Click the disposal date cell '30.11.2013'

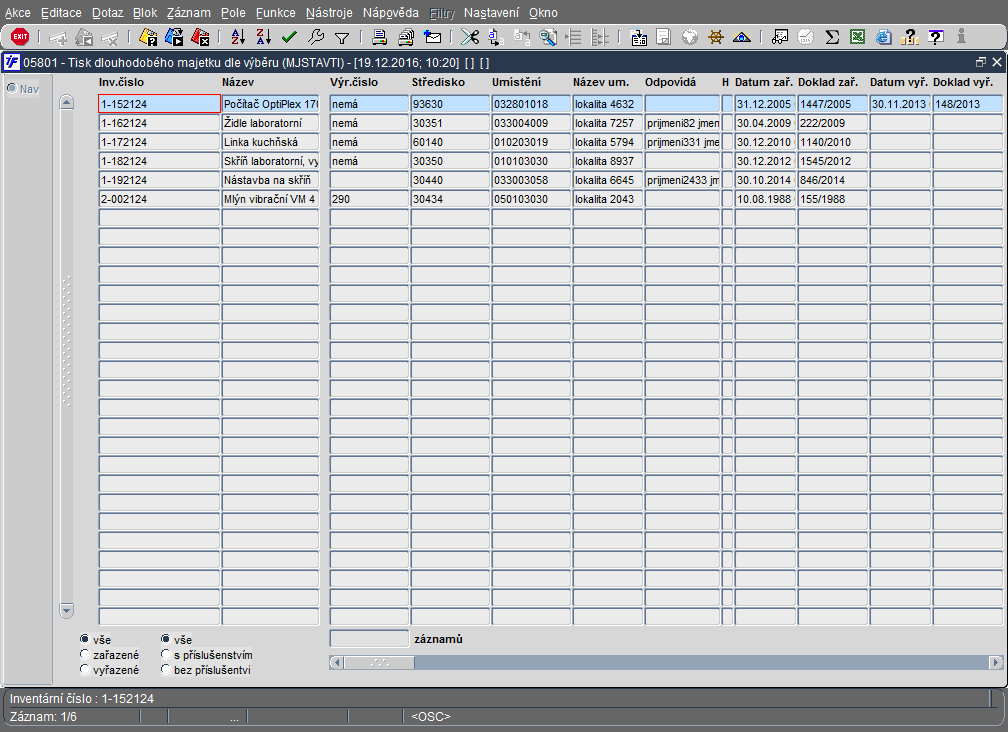(900, 103)
